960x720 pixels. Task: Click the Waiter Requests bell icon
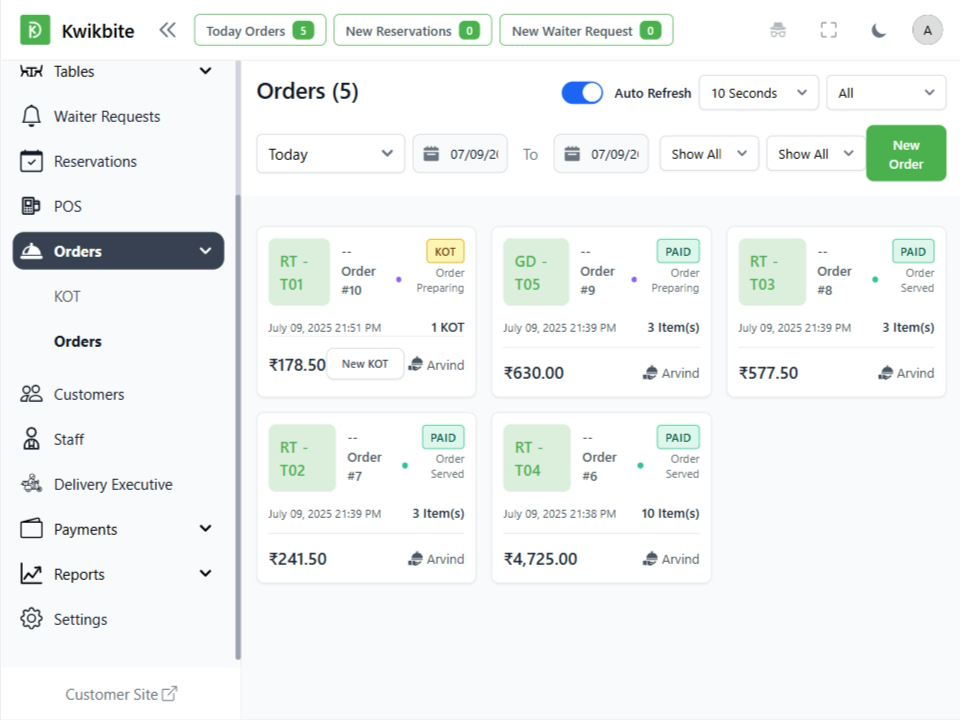(32, 116)
